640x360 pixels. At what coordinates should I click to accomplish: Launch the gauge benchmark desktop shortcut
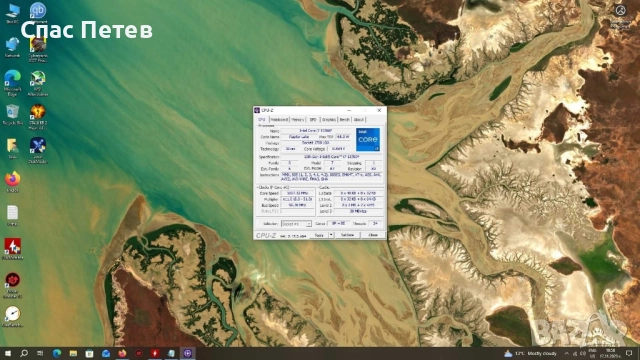pyautogui.click(x=12, y=316)
